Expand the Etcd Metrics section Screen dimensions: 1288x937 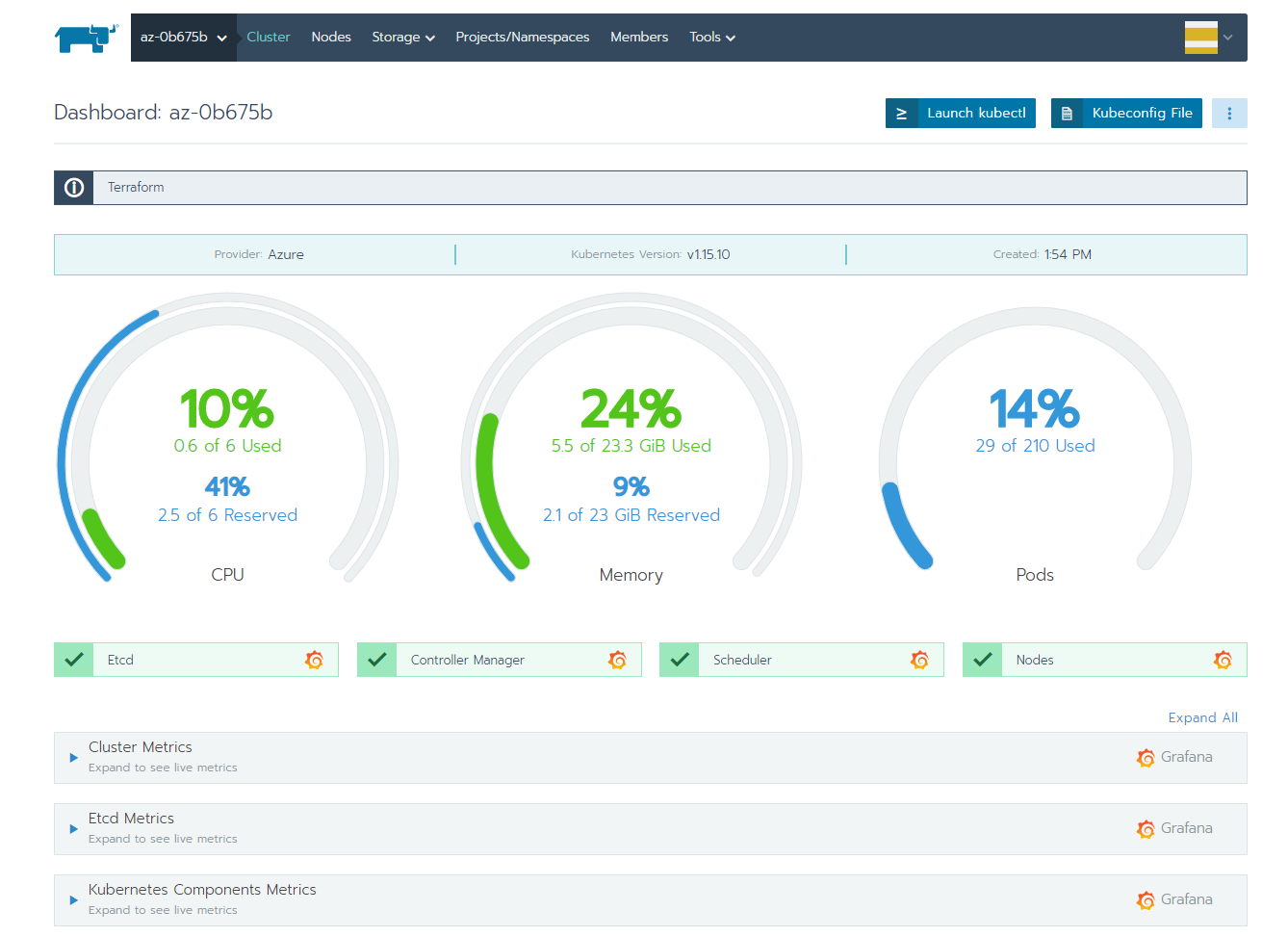coord(74,829)
